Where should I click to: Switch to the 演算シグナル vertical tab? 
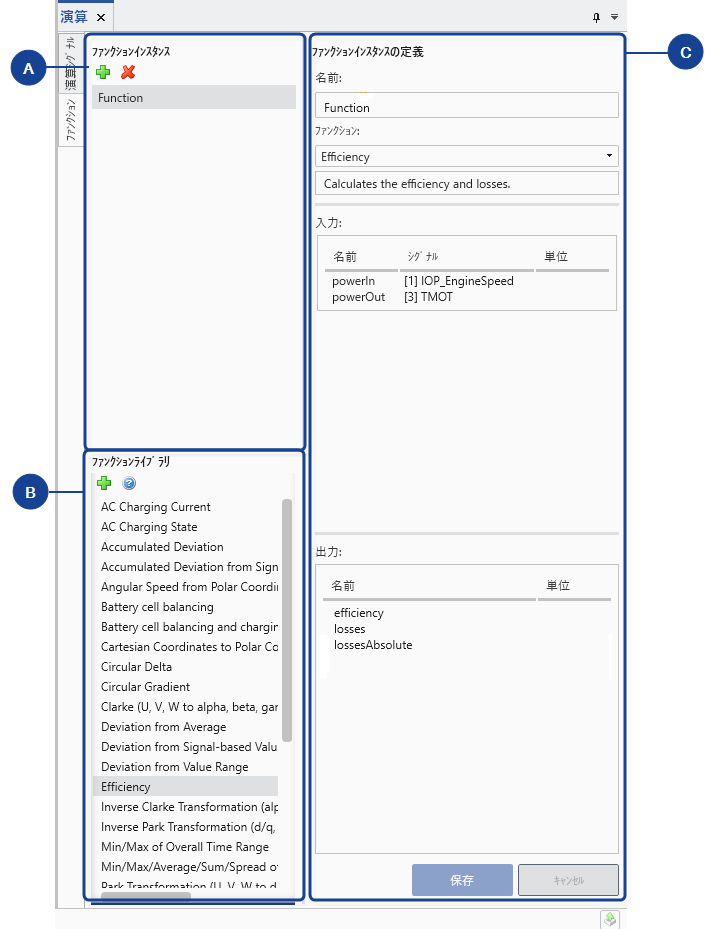(70, 64)
